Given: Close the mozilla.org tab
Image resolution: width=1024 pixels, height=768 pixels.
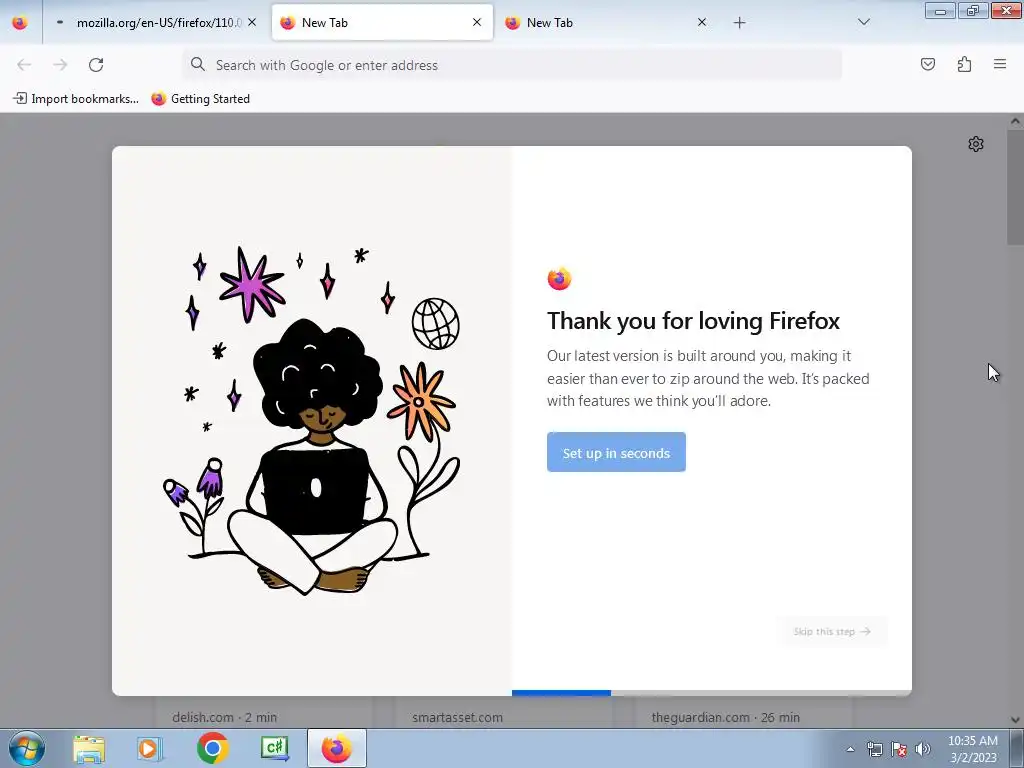Looking at the screenshot, I should (252, 22).
